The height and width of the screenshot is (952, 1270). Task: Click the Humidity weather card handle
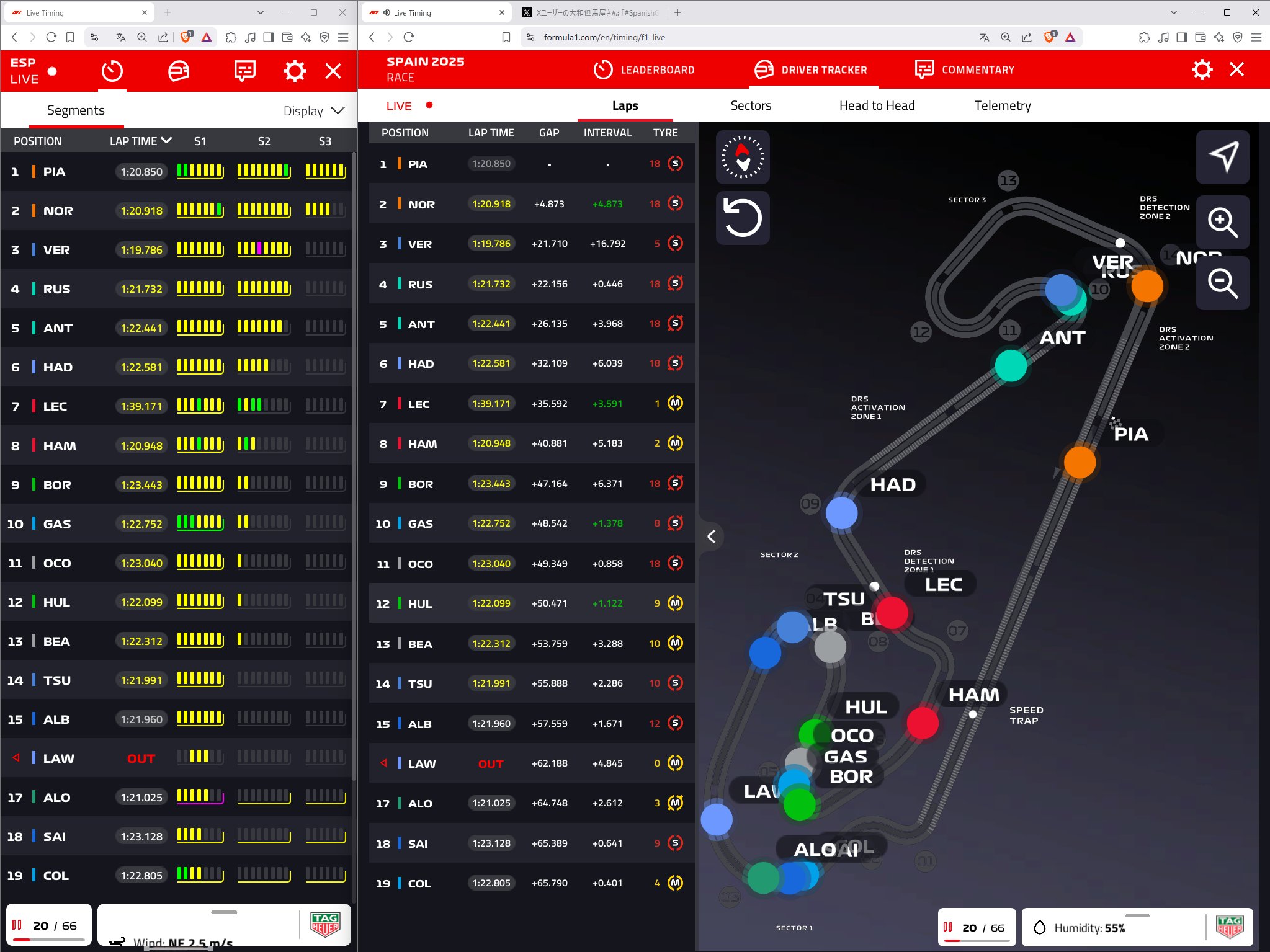coord(1137,915)
